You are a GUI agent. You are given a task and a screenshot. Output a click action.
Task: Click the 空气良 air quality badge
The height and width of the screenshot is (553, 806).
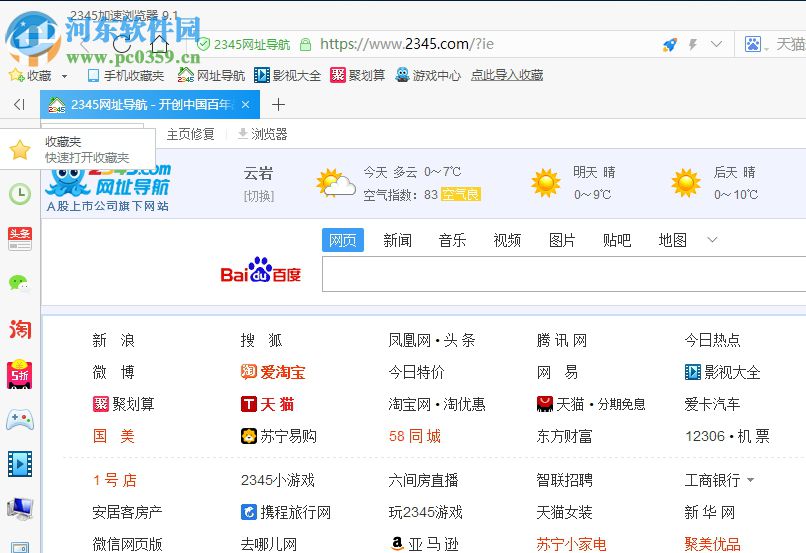click(x=461, y=195)
